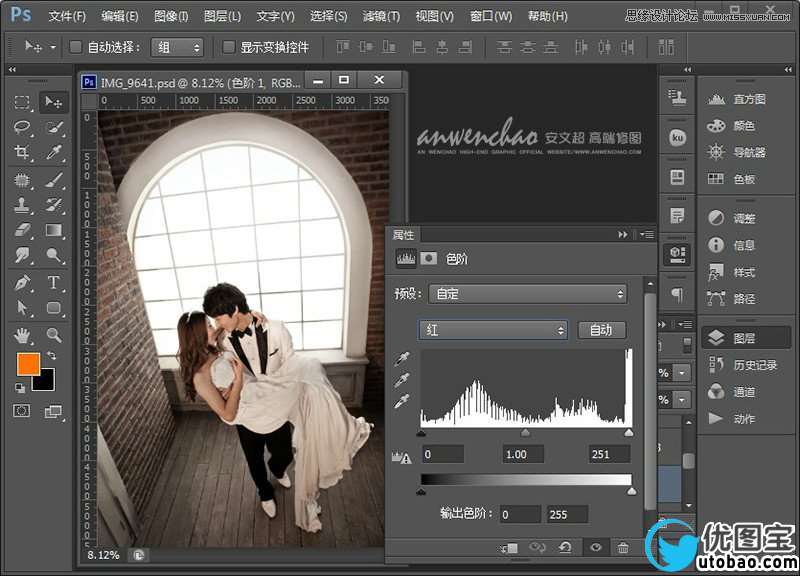Open the 滤镜(T) menu
The image size is (800, 576).
pos(381,16)
